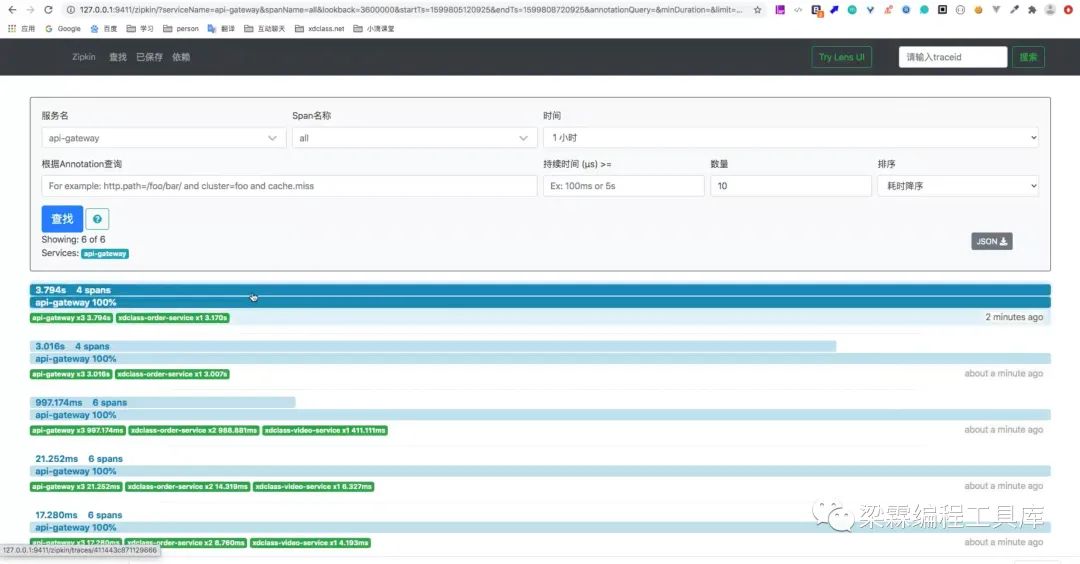Open the apps grid bookmark icon
This screenshot has width=1080, height=564.
coord(21,28)
